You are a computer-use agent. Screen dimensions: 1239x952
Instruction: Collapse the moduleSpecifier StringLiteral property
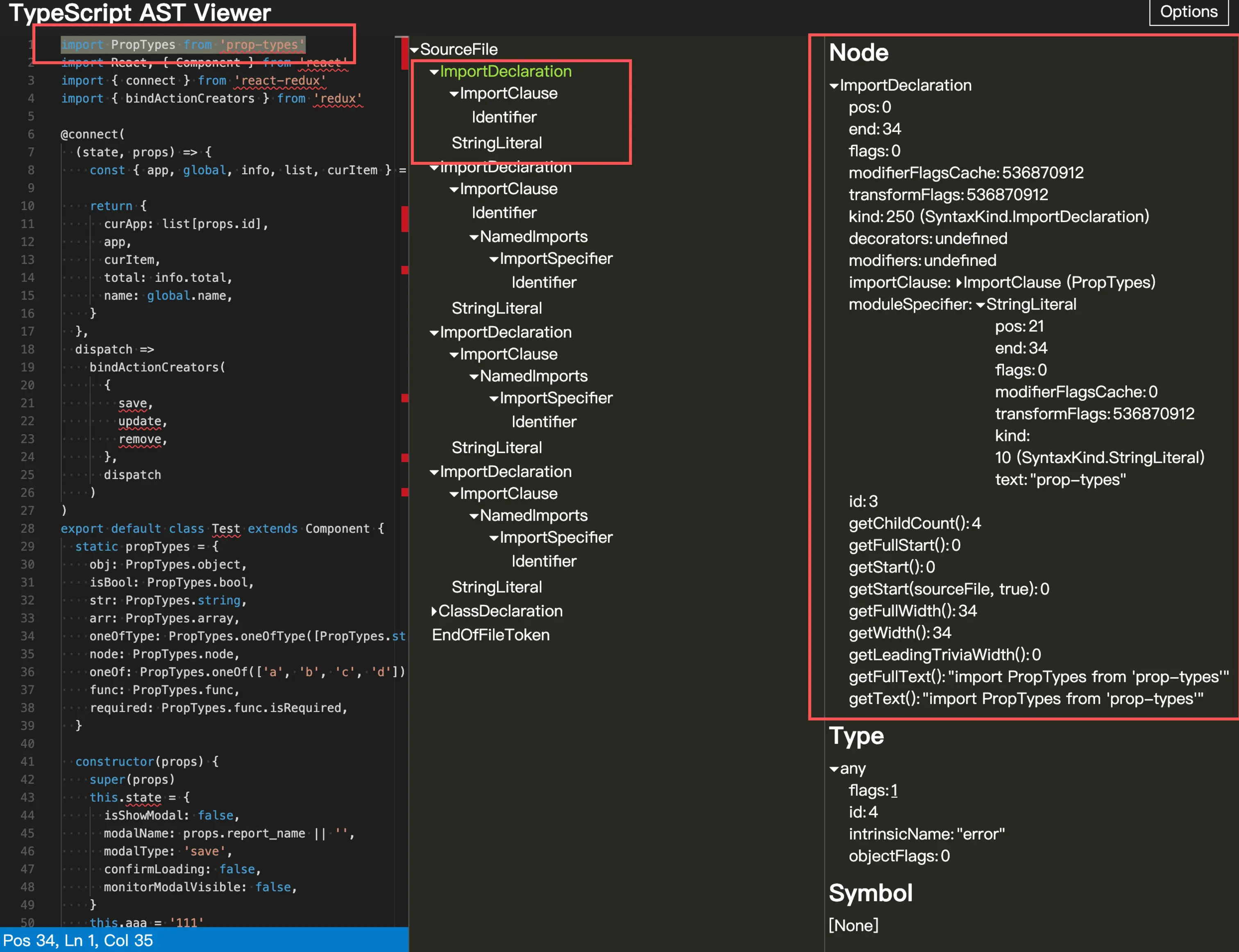pos(980,305)
